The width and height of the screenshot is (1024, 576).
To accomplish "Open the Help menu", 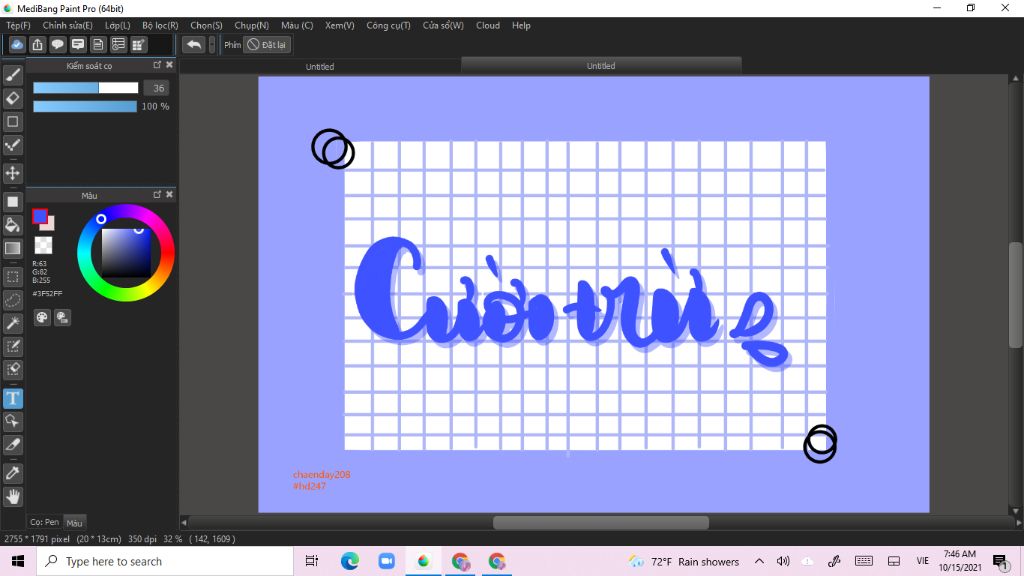I will (521, 25).
